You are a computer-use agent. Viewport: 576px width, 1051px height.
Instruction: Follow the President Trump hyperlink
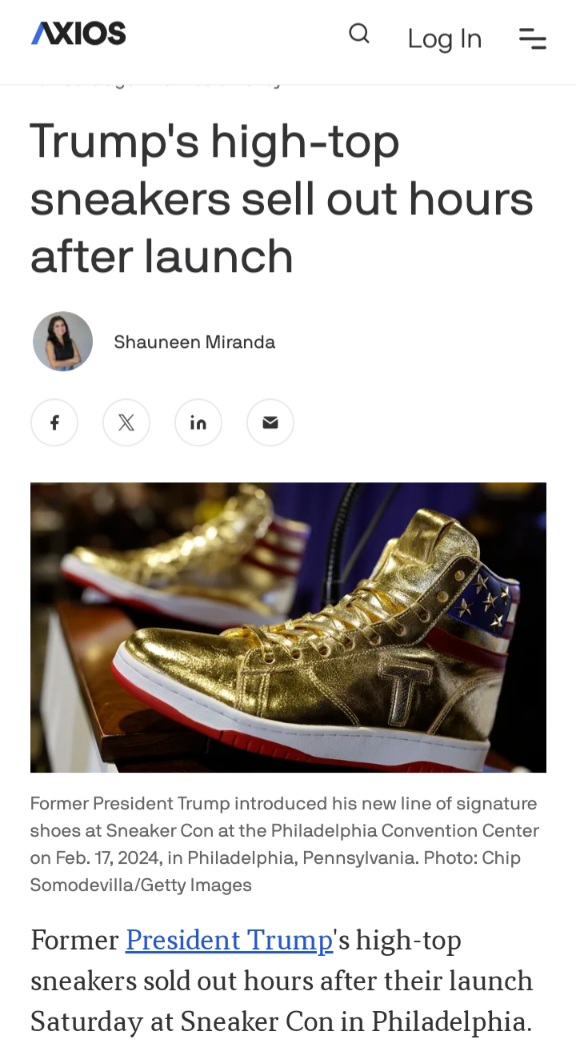tap(229, 940)
